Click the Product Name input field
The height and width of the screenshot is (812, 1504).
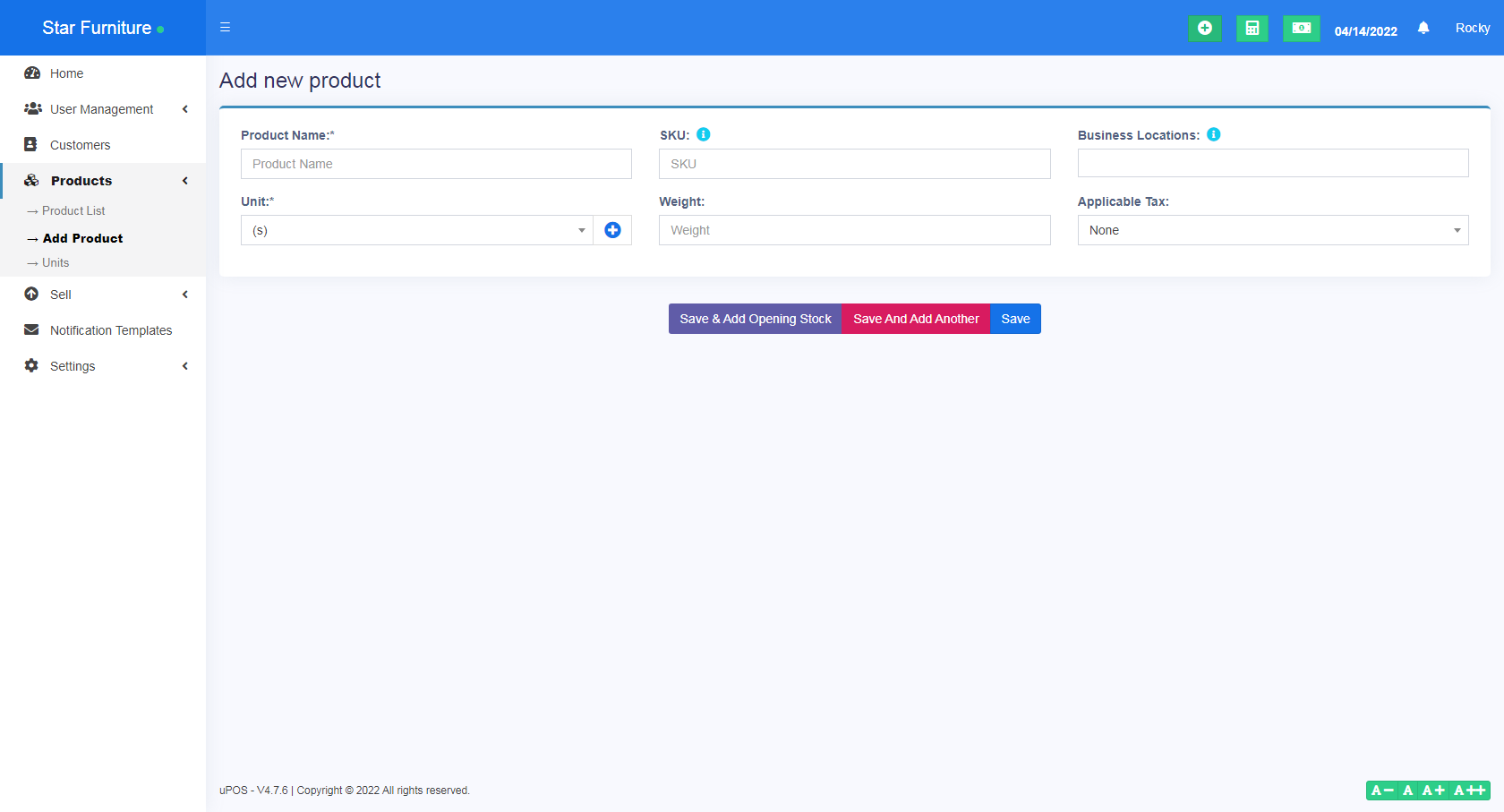pos(436,164)
